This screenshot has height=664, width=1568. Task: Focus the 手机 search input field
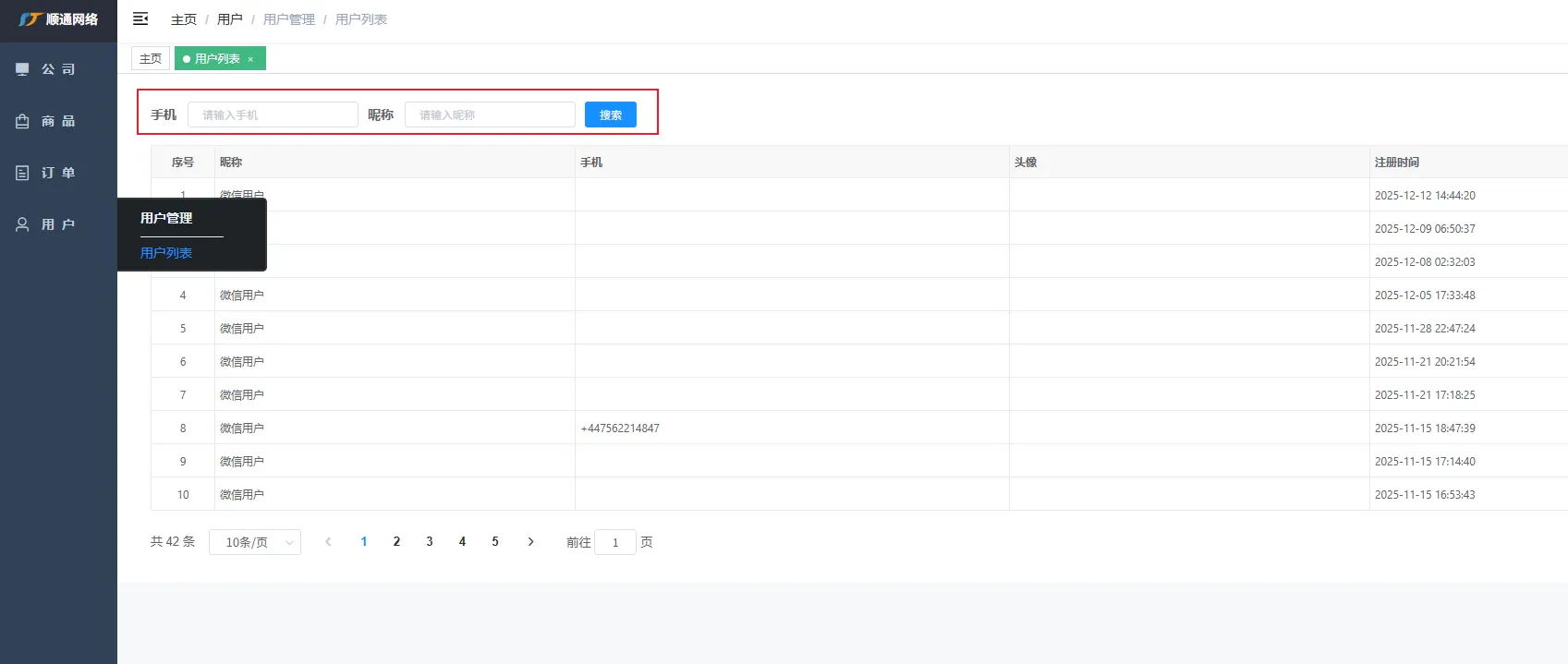tap(273, 115)
